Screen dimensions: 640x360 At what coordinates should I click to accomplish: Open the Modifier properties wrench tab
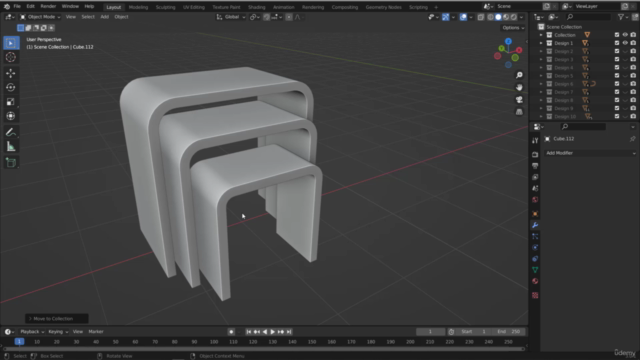click(x=535, y=225)
